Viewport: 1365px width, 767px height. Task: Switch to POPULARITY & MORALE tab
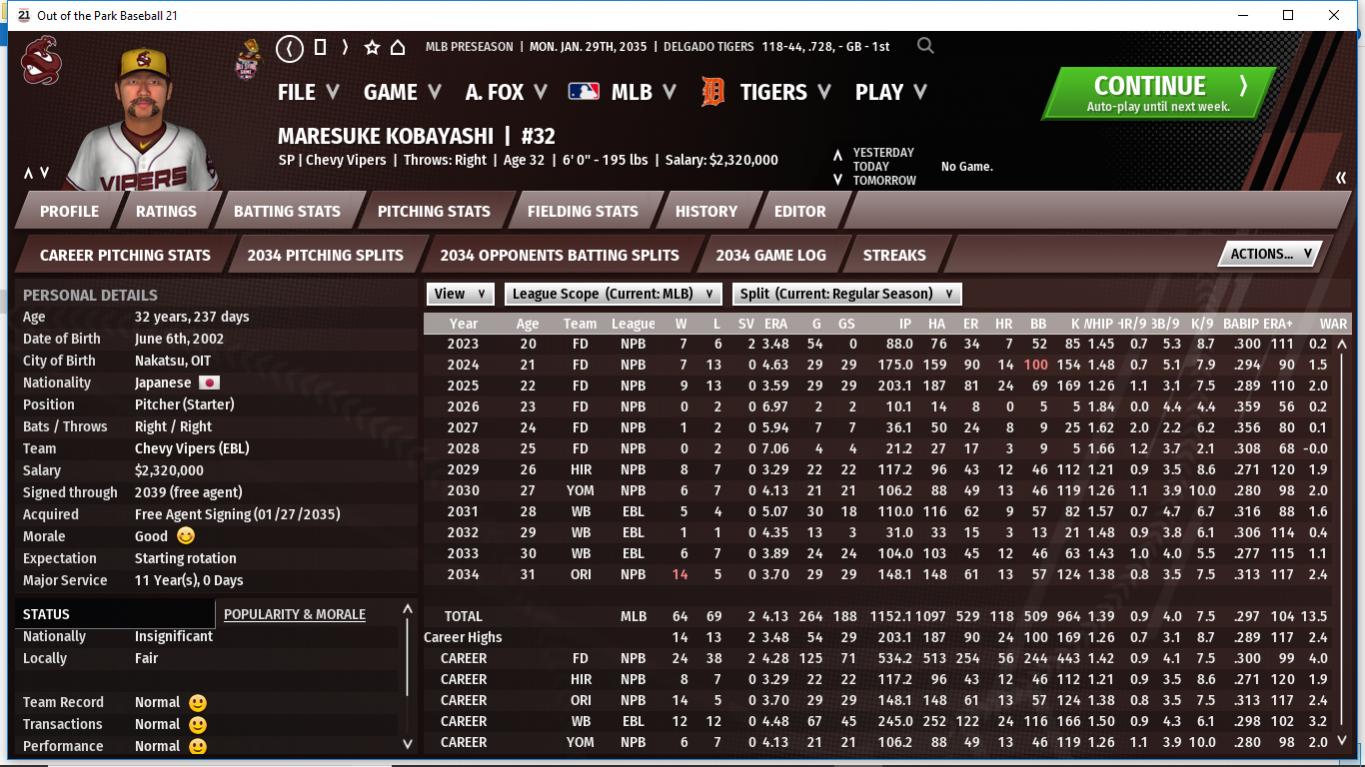pos(294,614)
